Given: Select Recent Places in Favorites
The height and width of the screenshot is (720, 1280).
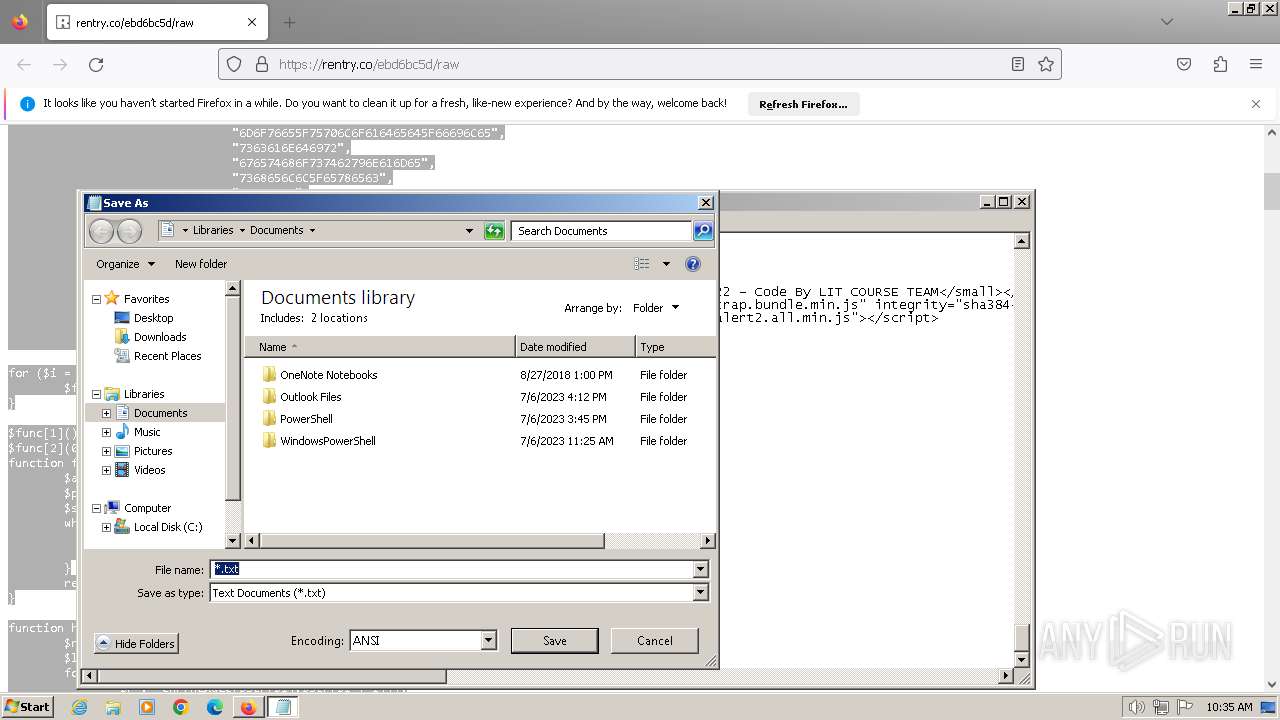Looking at the screenshot, I should pos(167,356).
